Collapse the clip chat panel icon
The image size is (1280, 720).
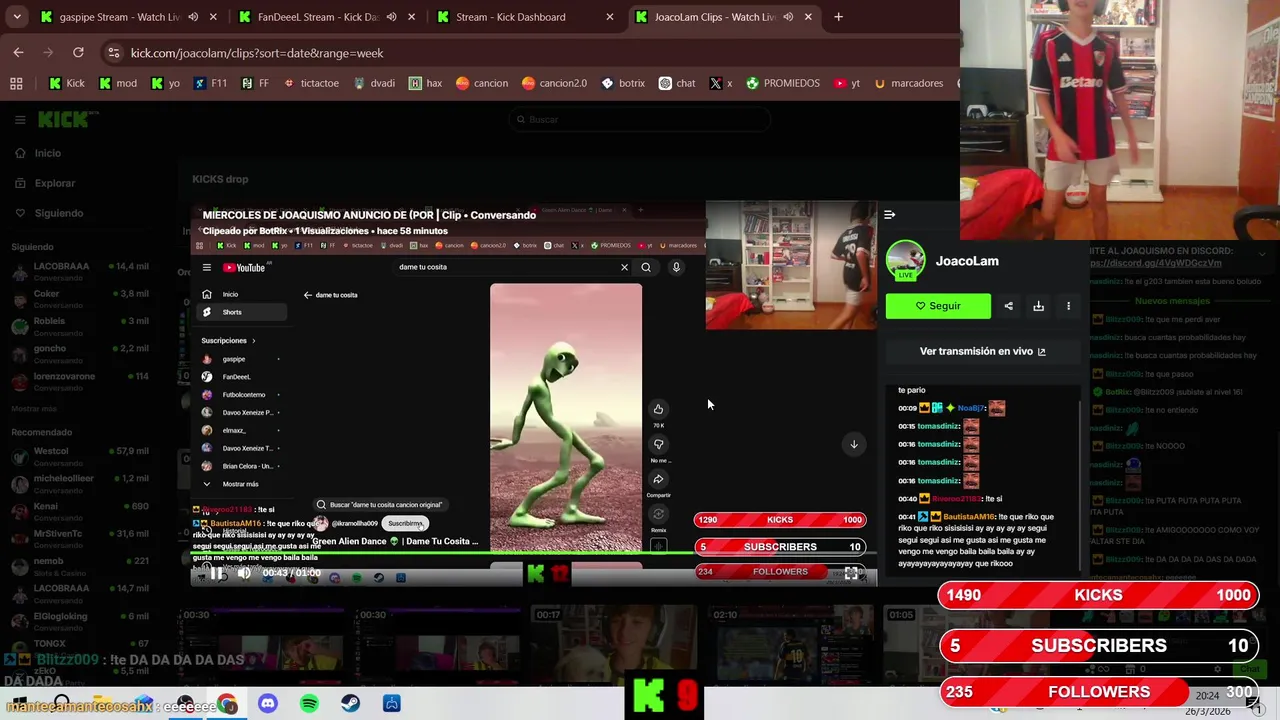[889, 214]
